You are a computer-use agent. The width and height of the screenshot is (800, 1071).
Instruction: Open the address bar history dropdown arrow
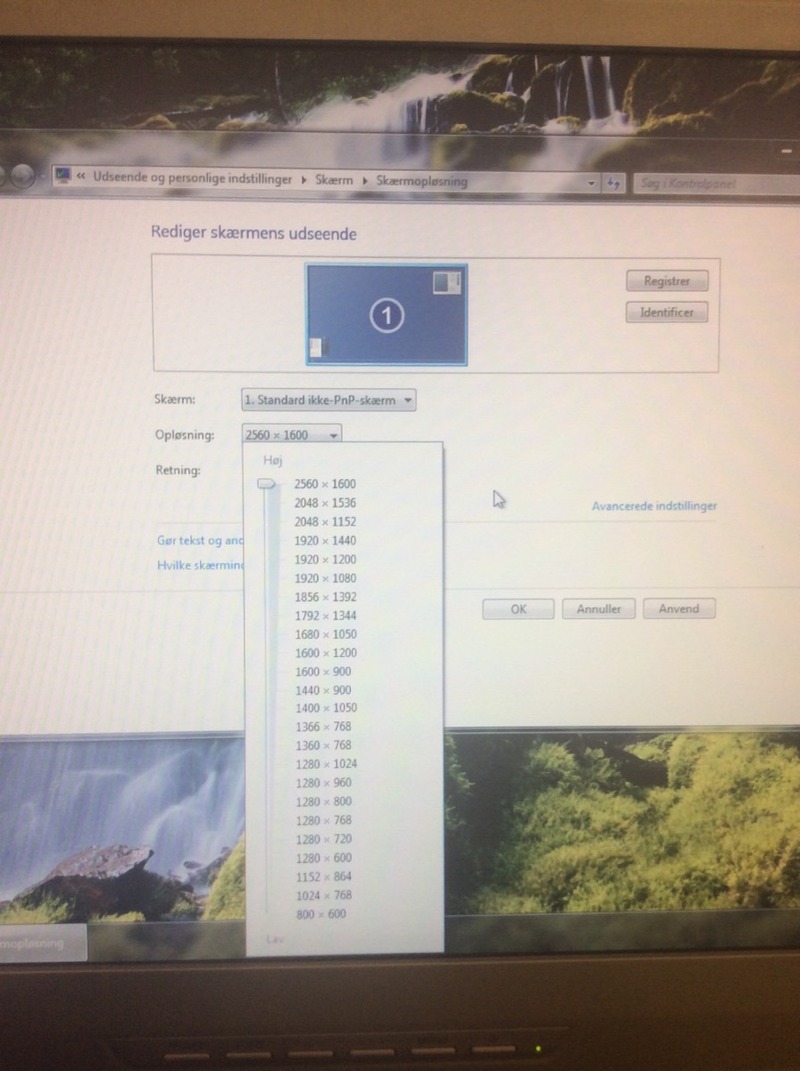(592, 183)
